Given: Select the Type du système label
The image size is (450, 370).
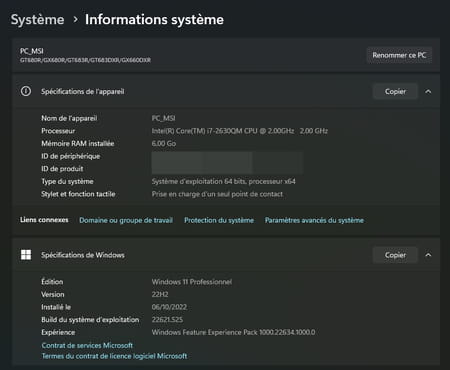Looking at the screenshot, I should [x=67, y=182].
